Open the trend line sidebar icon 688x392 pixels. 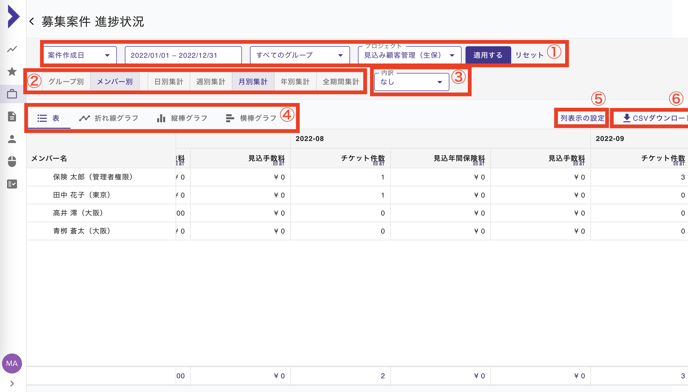tap(12, 49)
